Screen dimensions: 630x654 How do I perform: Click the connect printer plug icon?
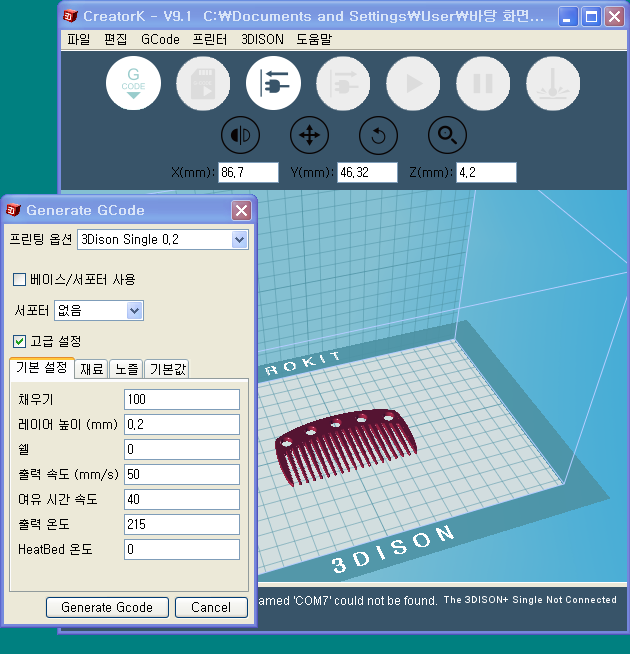click(273, 83)
